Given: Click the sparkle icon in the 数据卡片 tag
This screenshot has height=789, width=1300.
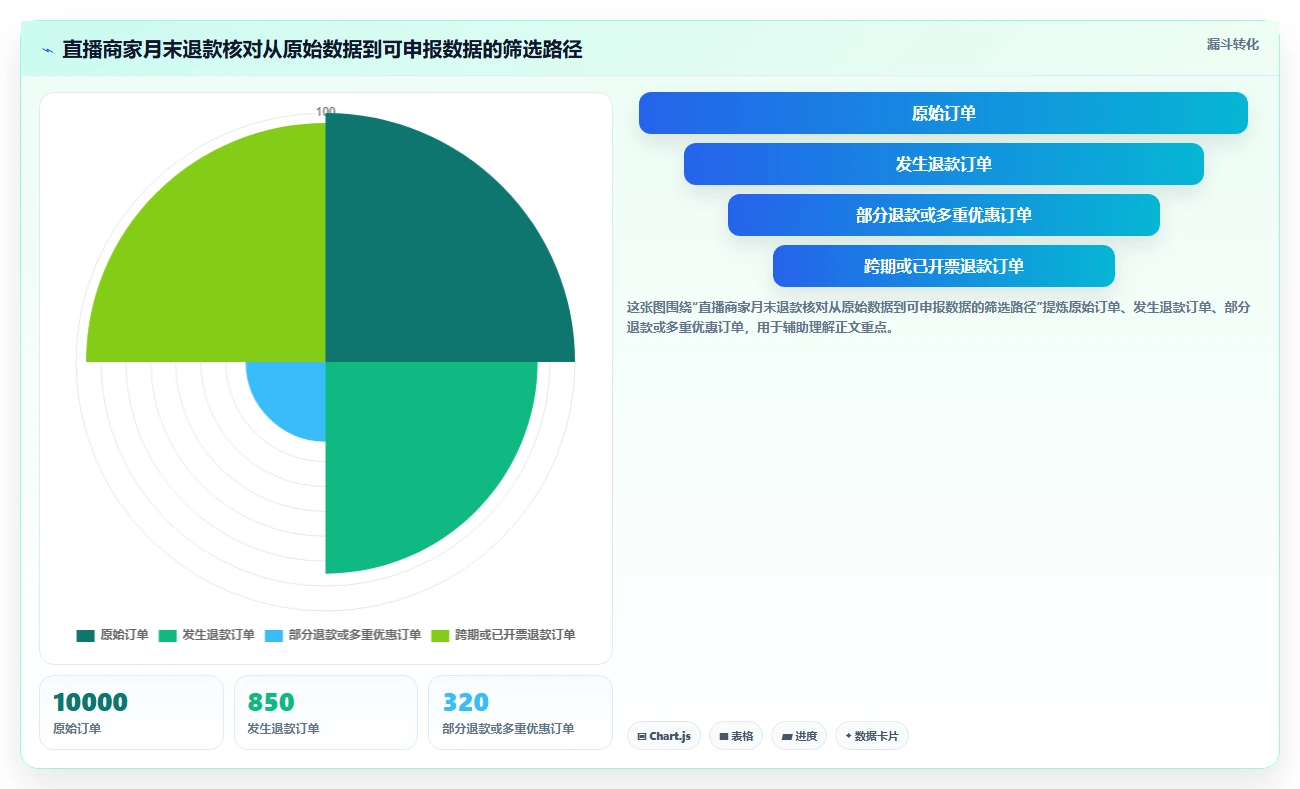Looking at the screenshot, I should [848, 736].
